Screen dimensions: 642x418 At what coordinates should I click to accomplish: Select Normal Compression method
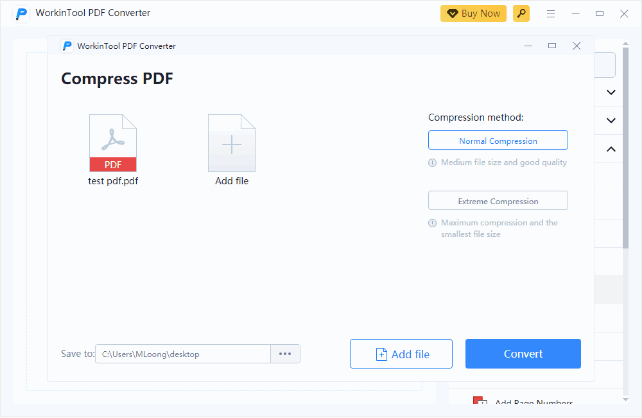(x=498, y=140)
